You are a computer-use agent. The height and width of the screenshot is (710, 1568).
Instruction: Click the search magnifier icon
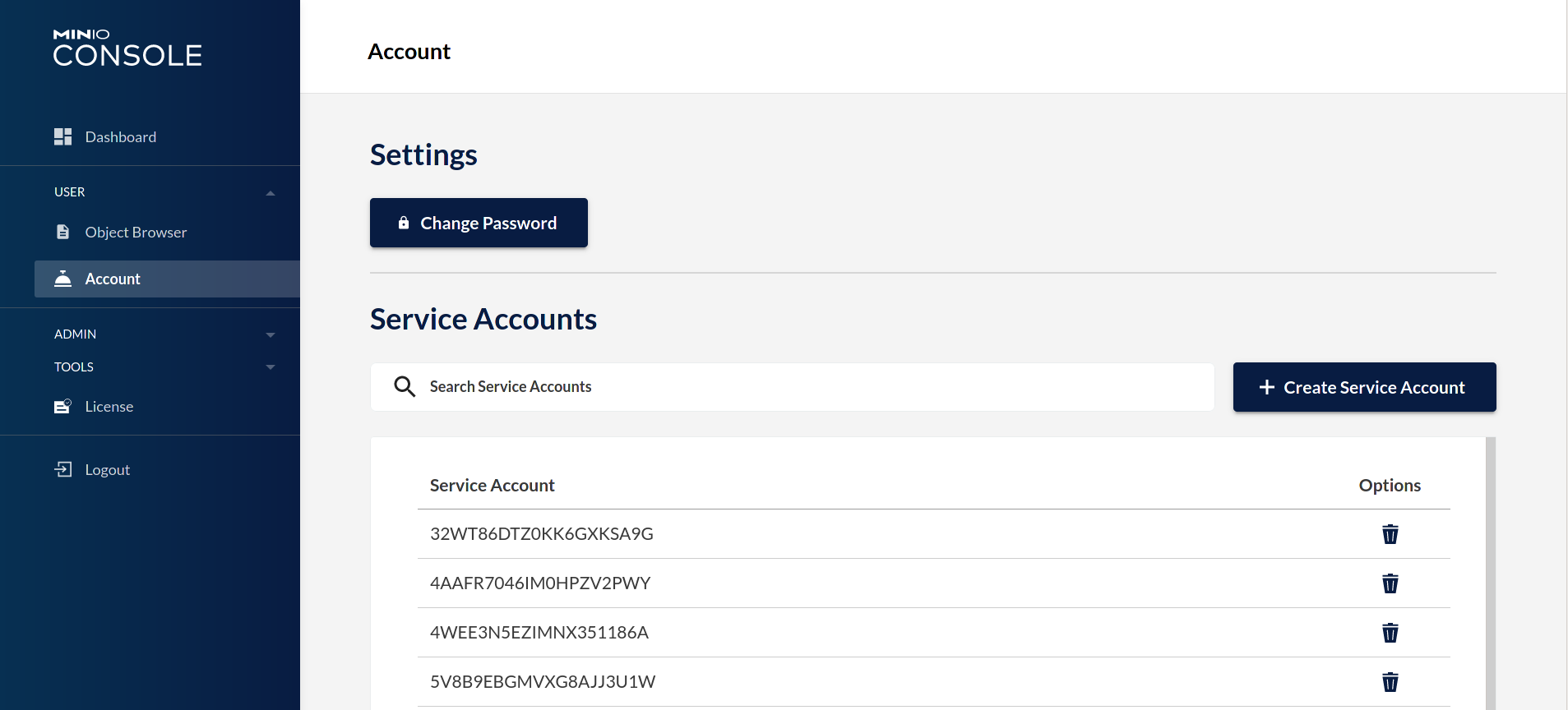pyautogui.click(x=405, y=386)
